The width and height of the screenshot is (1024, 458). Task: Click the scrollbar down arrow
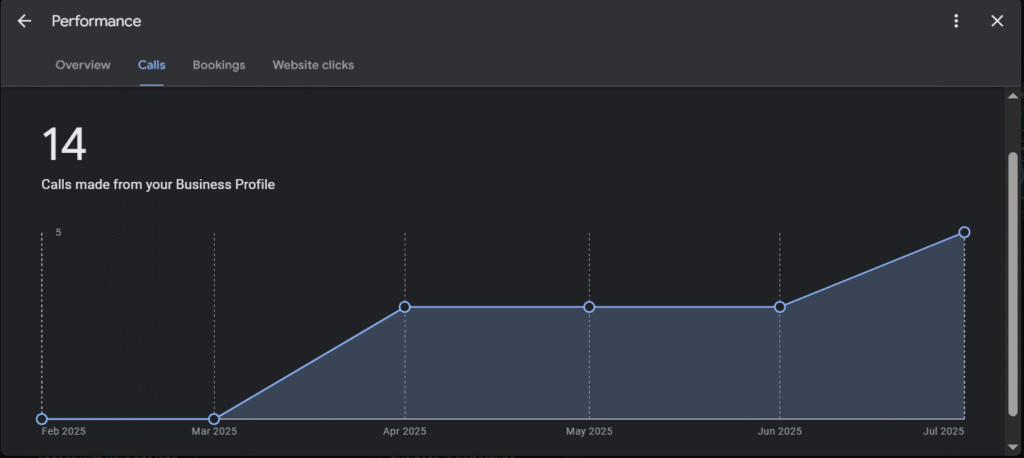pos(1013,447)
